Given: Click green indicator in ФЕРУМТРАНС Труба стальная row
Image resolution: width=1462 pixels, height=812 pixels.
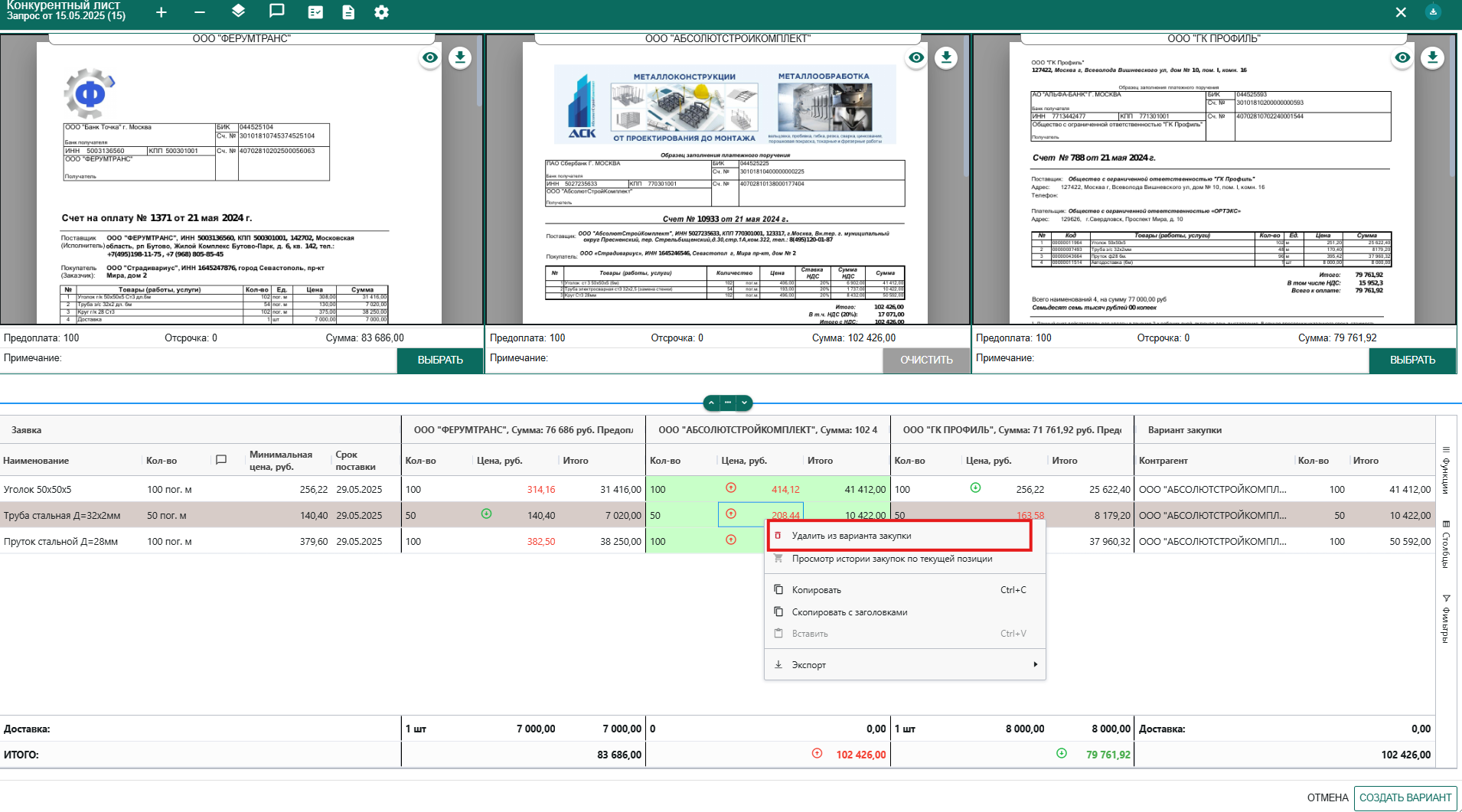Looking at the screenshot, I should pyautogui.click(x=486, y=514).
